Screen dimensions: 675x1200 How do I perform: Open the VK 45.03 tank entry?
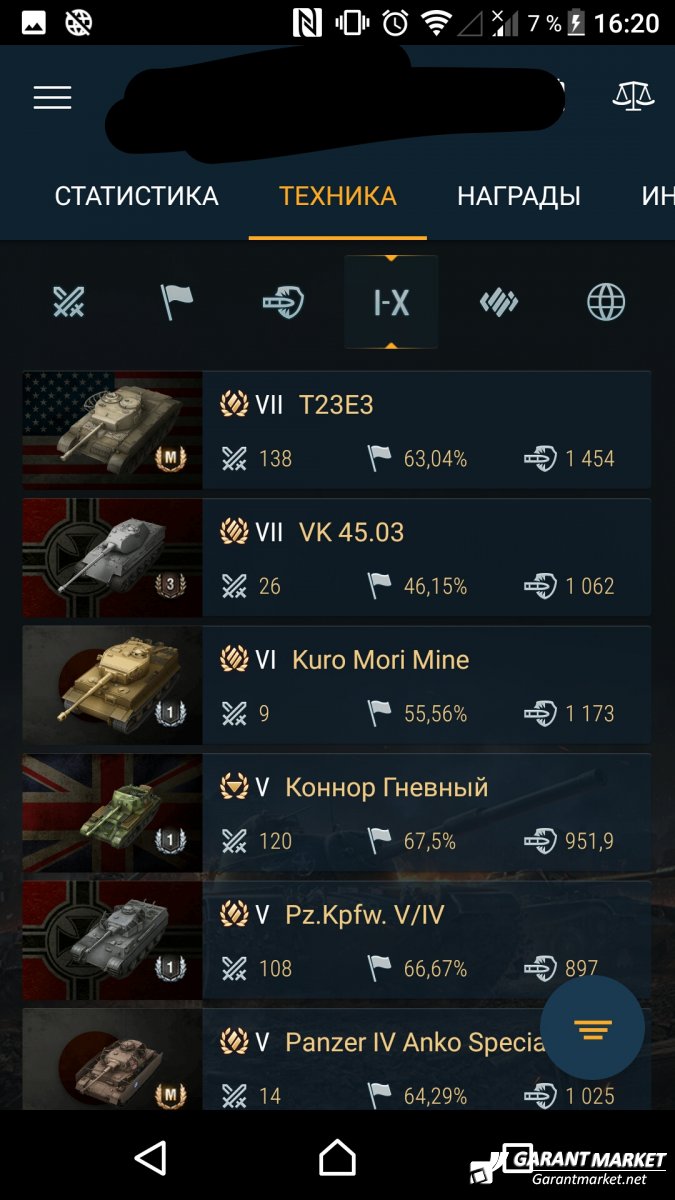(337, 558)
